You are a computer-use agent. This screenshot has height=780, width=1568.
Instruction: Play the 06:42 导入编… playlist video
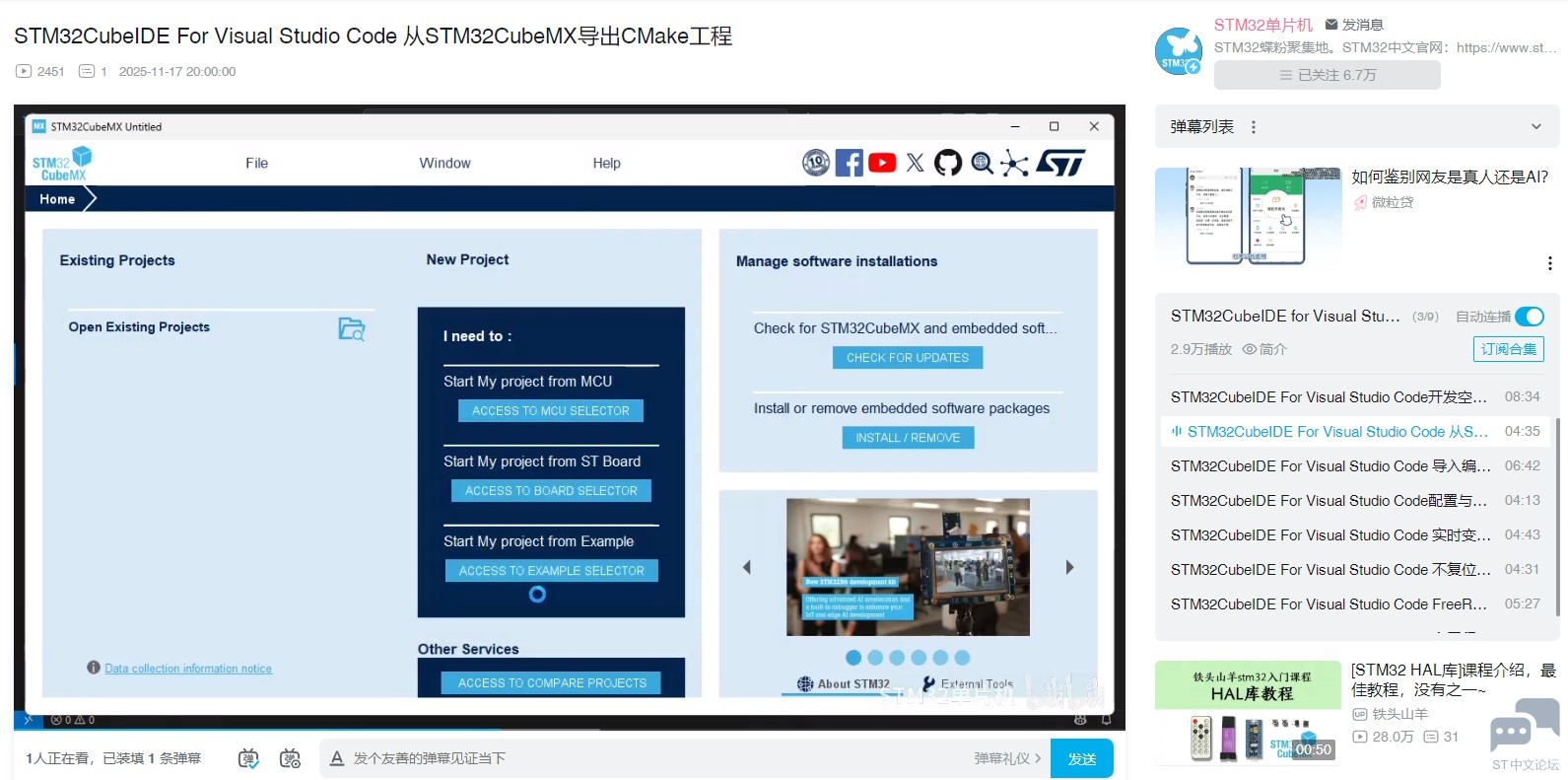1355,466
